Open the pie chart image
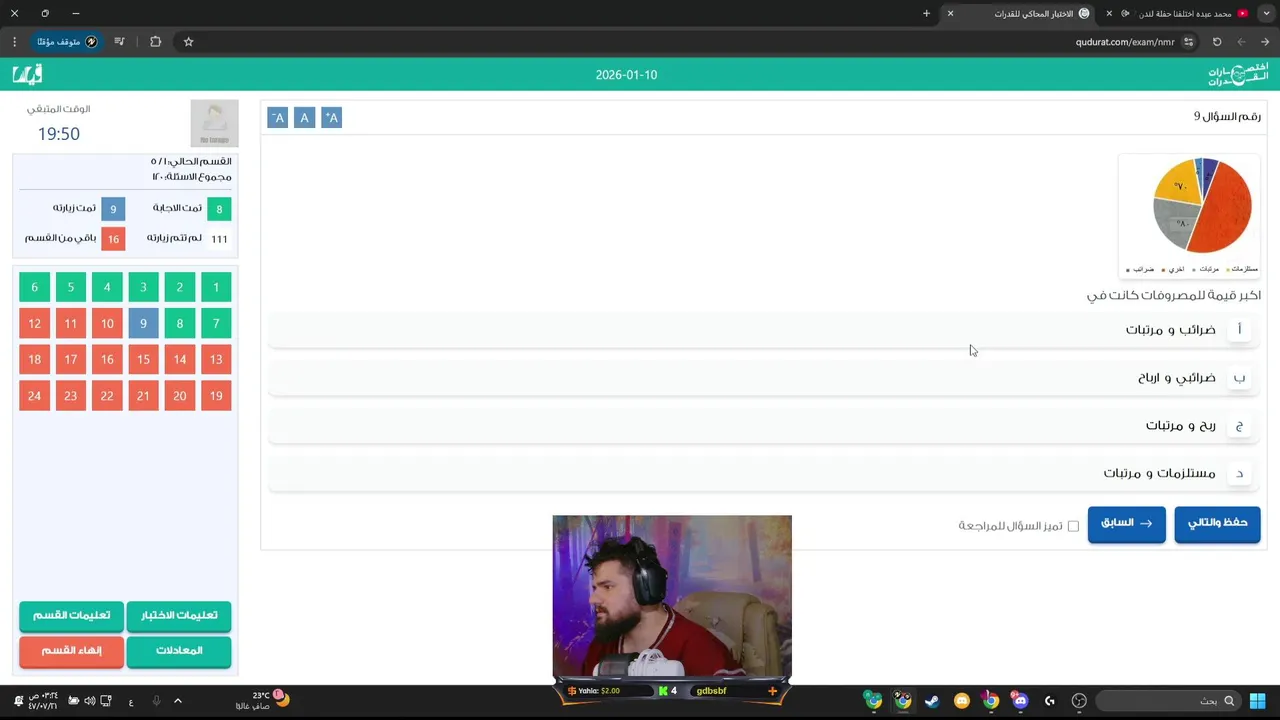The width and height of the screenshot is (1280, 720). click(1190, 214)
